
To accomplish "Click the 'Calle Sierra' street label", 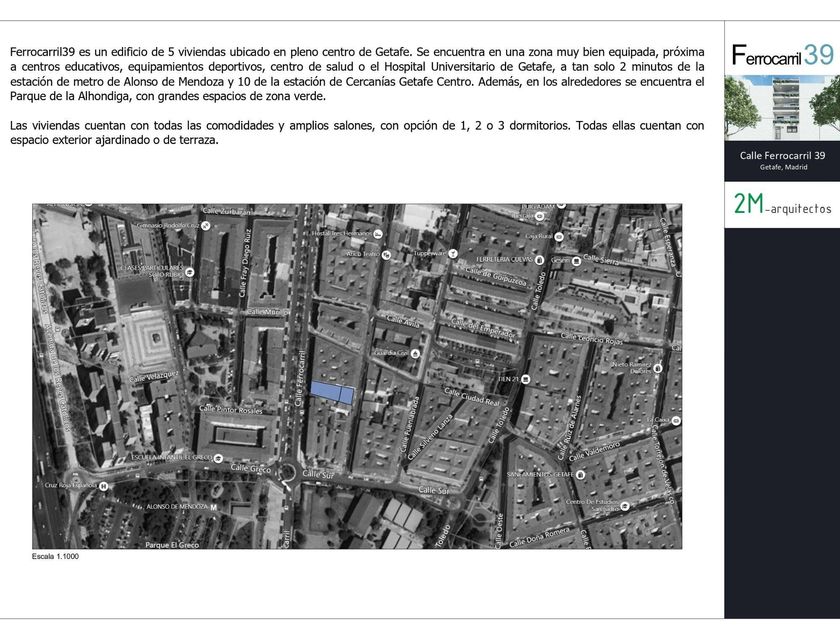I will click(600, 259).
